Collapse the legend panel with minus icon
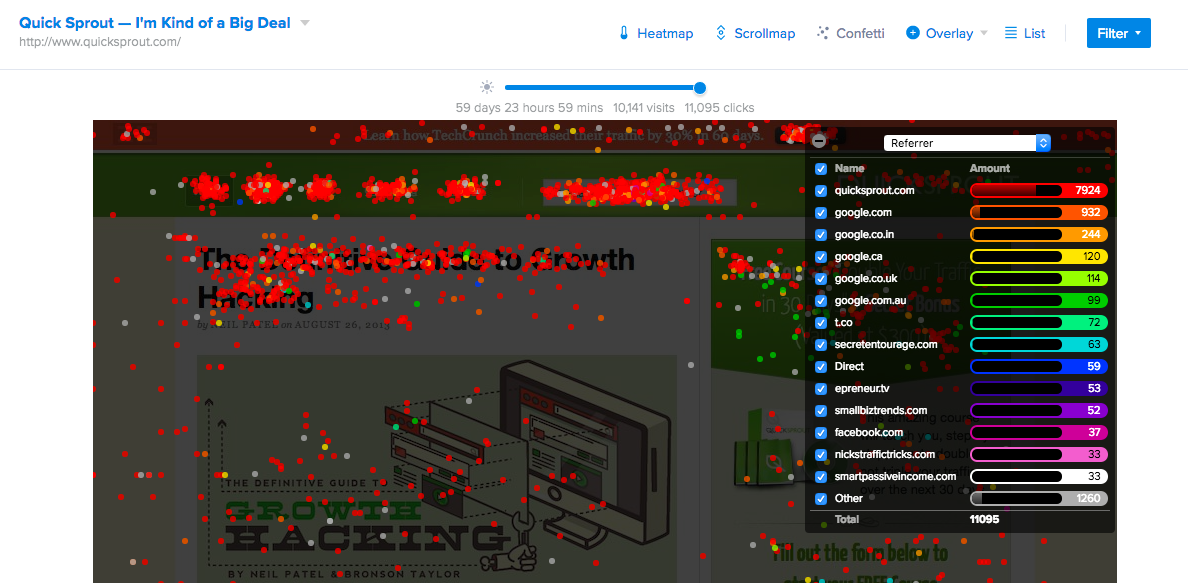The image size is (1188, 583). (x=818, y=141)
